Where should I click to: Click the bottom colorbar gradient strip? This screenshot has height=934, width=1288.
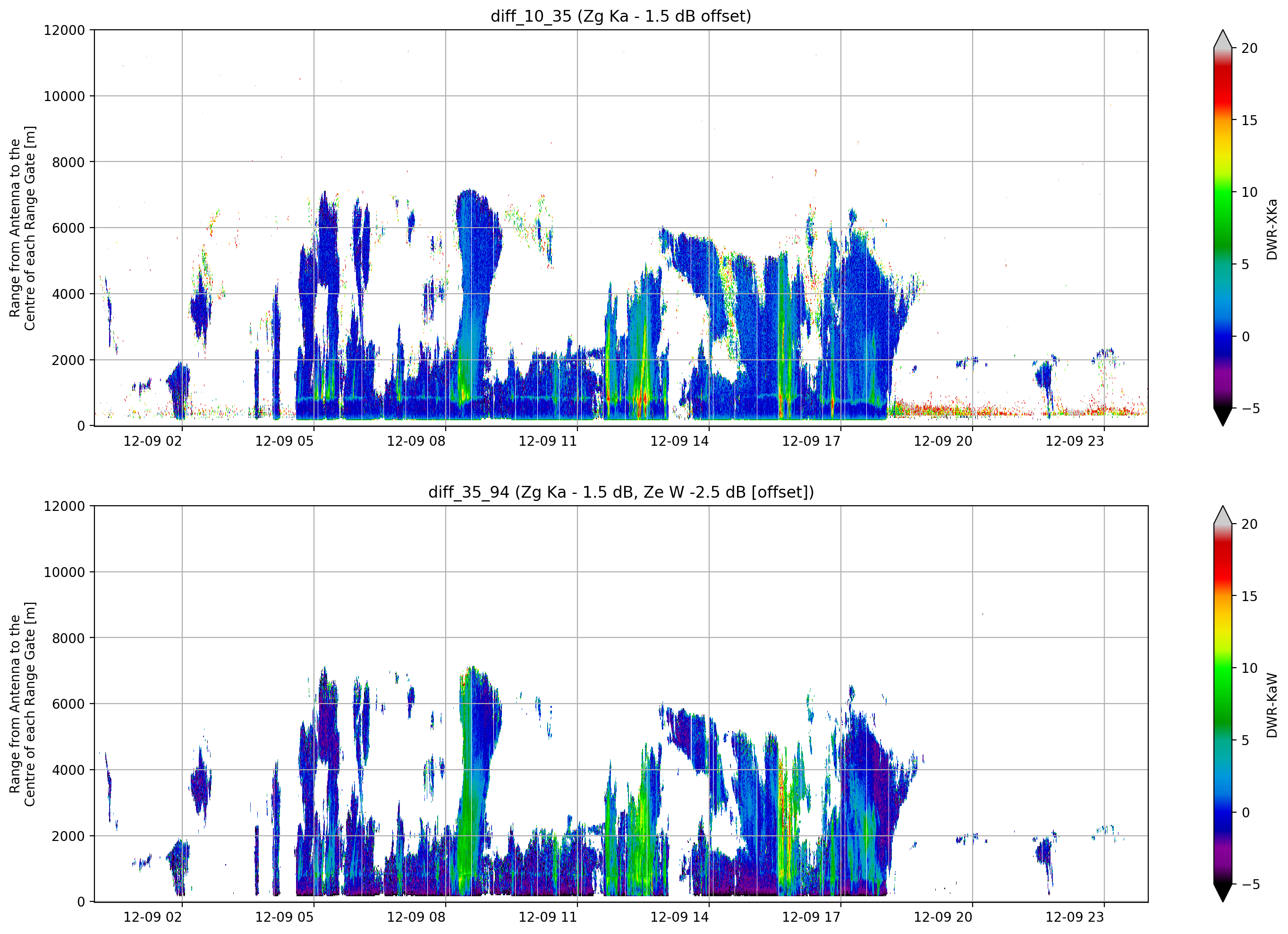coord(1223,704)
